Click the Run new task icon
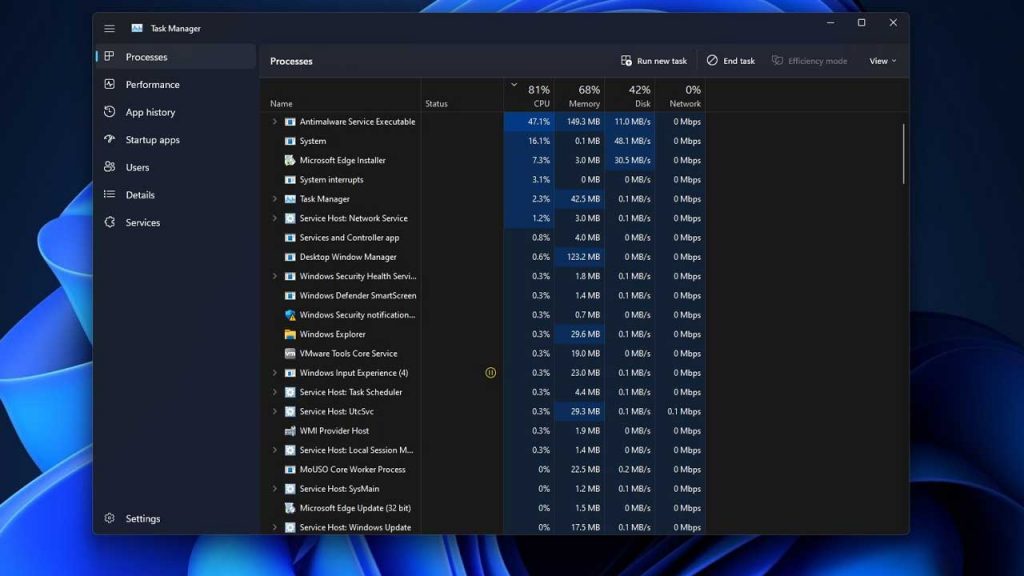1024x576 pixels. coord(626,61)
